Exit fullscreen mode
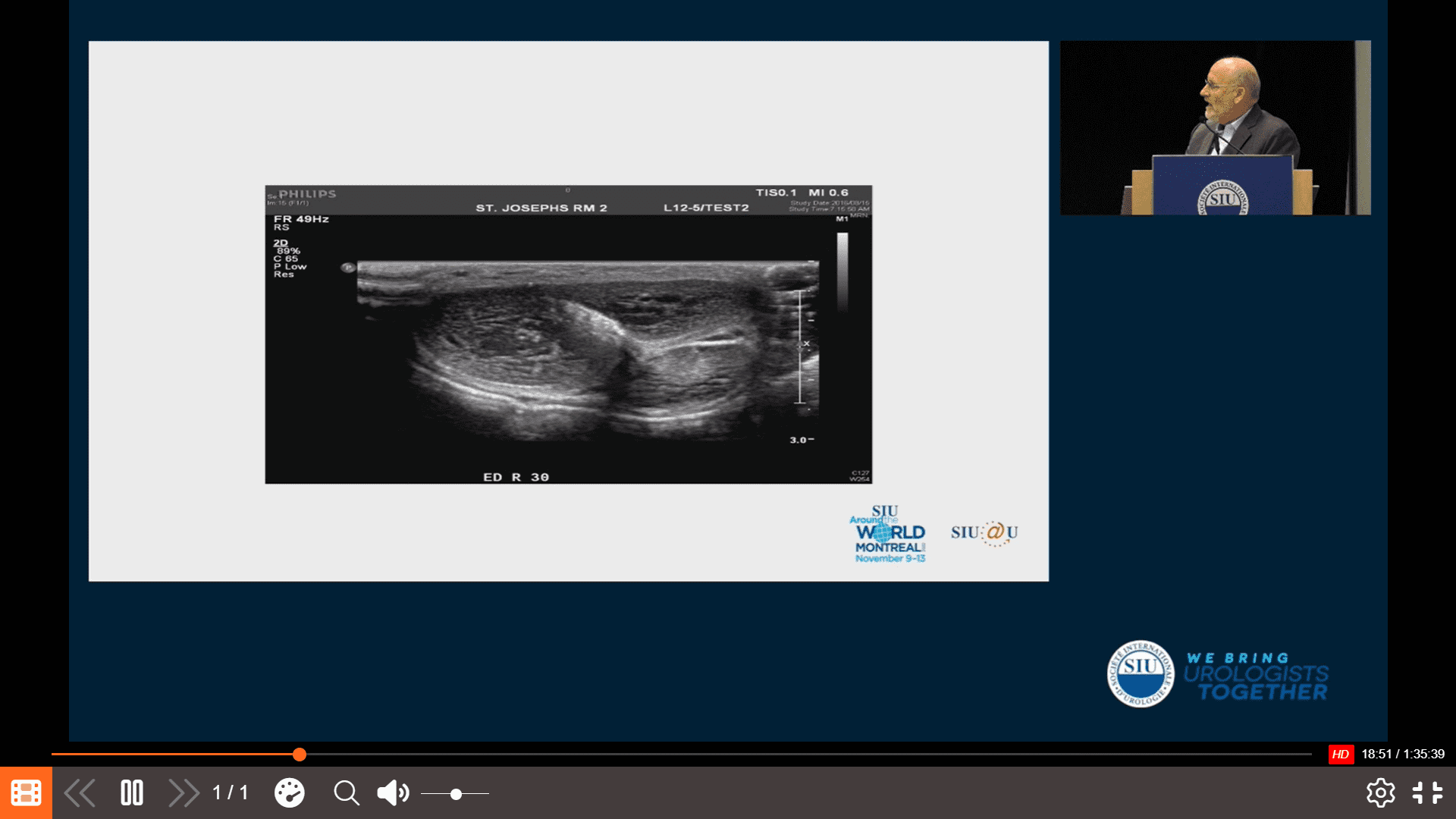1456x819 pixels. coord(1427,793)
